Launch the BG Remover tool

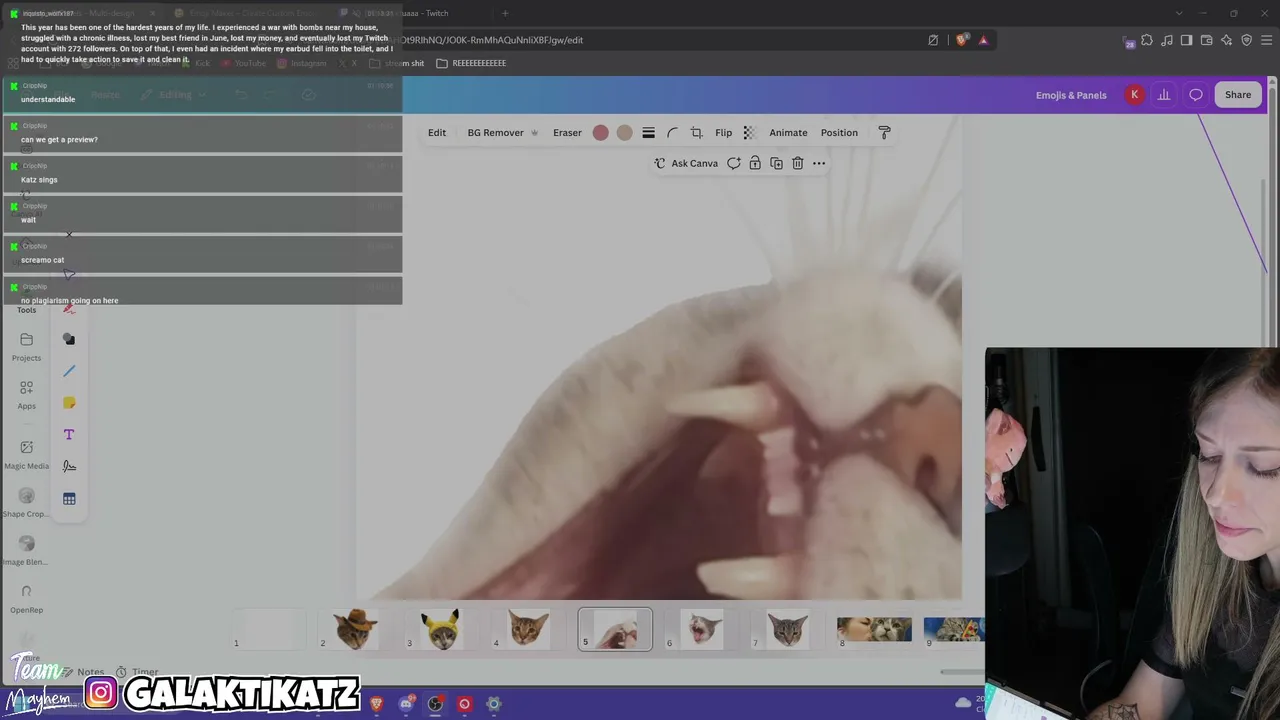(x=502, y=133)
